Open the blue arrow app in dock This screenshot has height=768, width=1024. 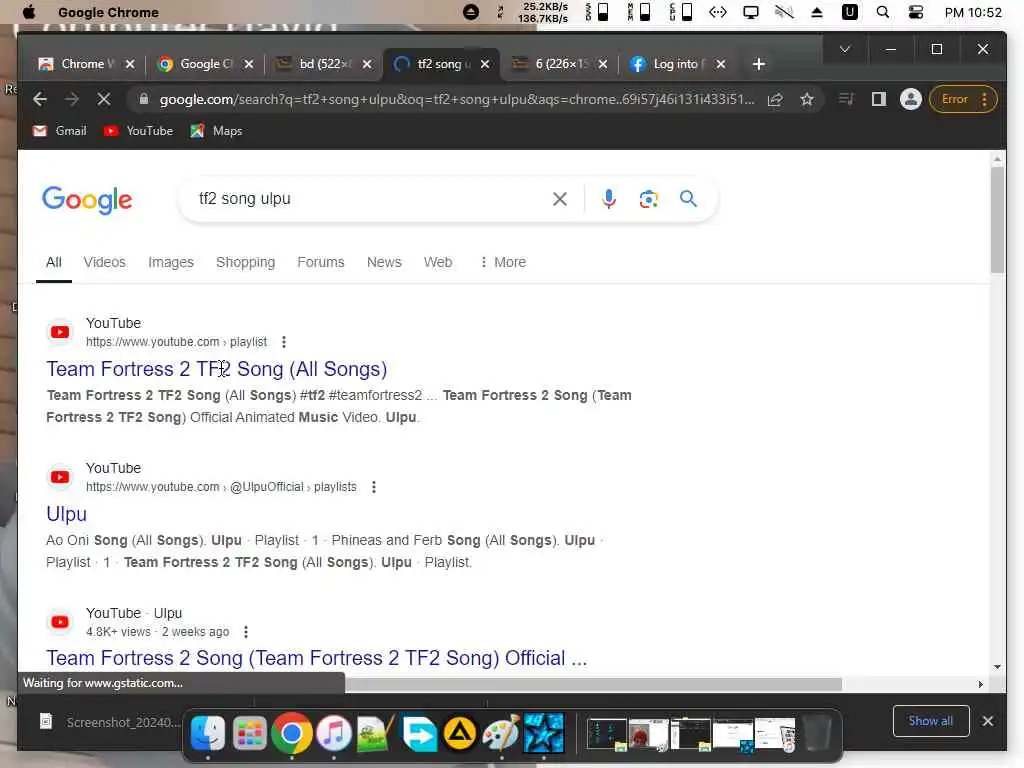point(418,733)
